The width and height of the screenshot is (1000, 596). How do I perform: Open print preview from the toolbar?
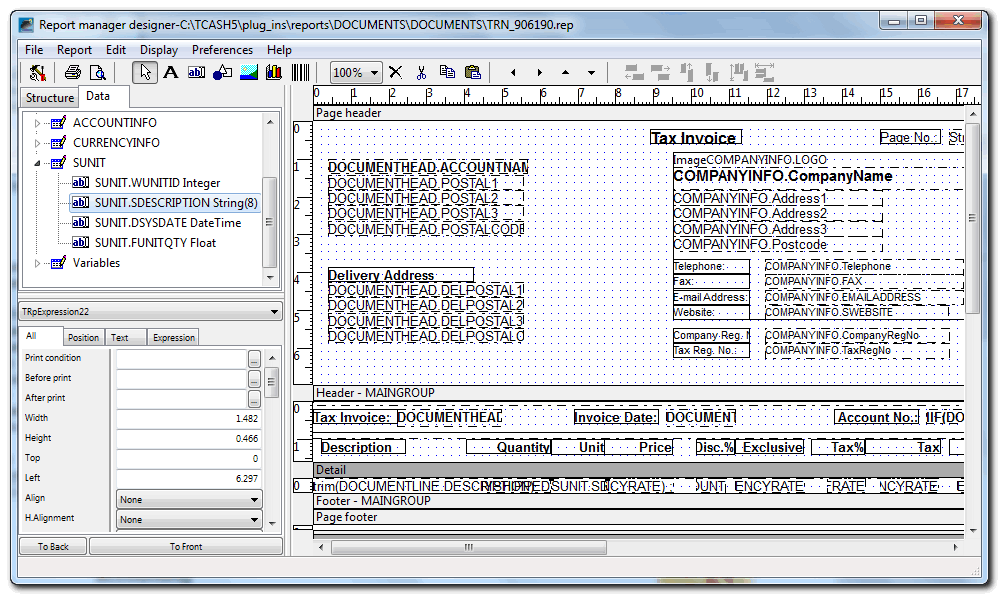(98, 72)
